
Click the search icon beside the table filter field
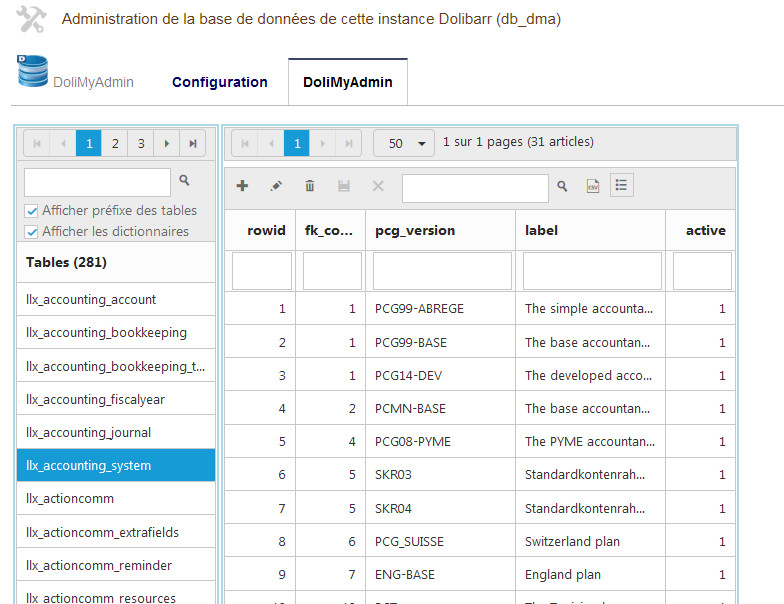coord(184,181)
